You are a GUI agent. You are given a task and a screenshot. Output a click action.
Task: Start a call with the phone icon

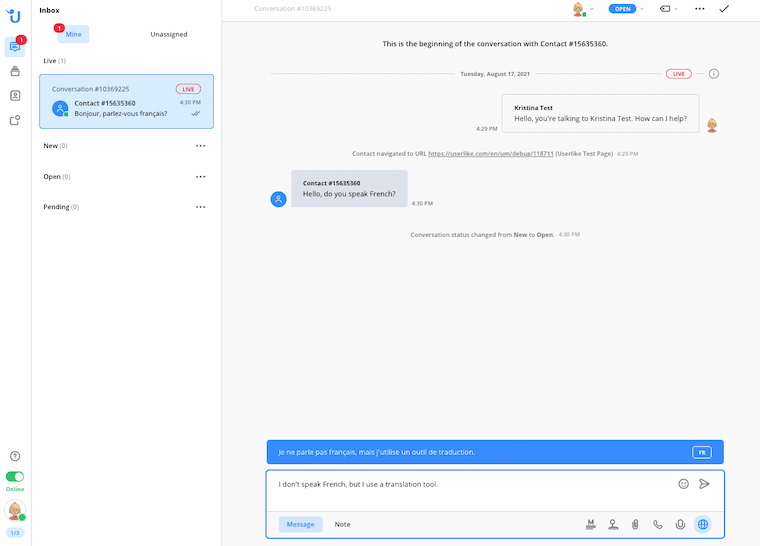658,524
